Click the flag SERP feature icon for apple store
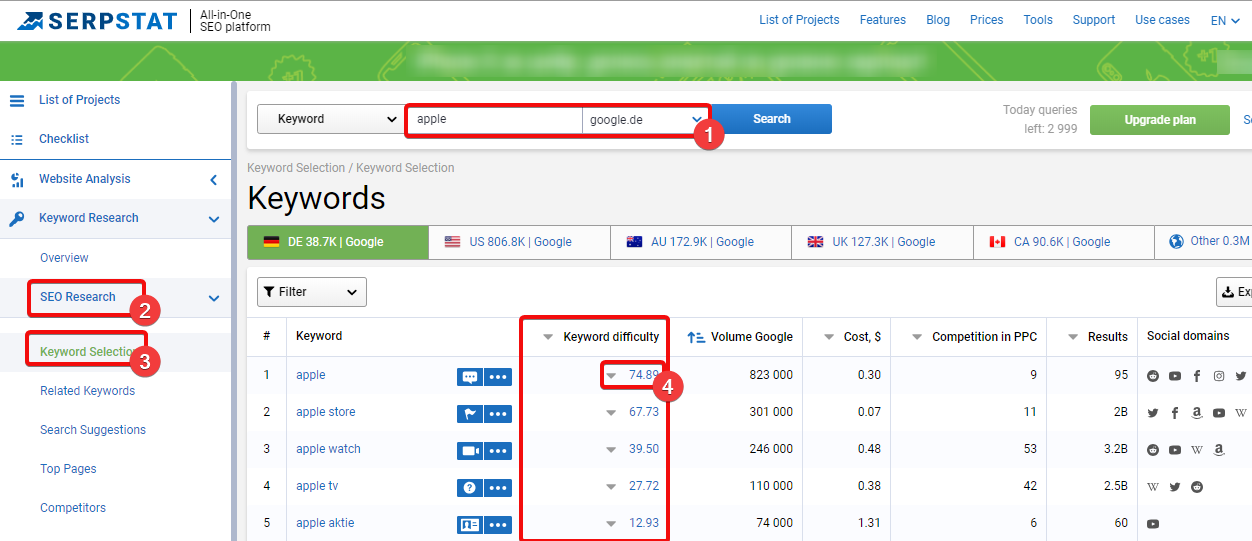The image size is (1252, 541). click(x=469, y=413)
